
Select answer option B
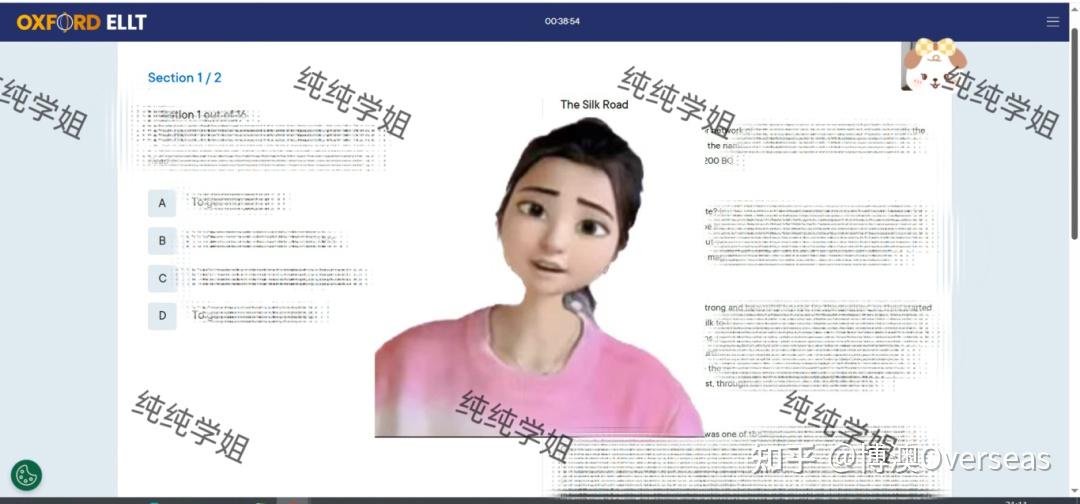pos(163,241)
